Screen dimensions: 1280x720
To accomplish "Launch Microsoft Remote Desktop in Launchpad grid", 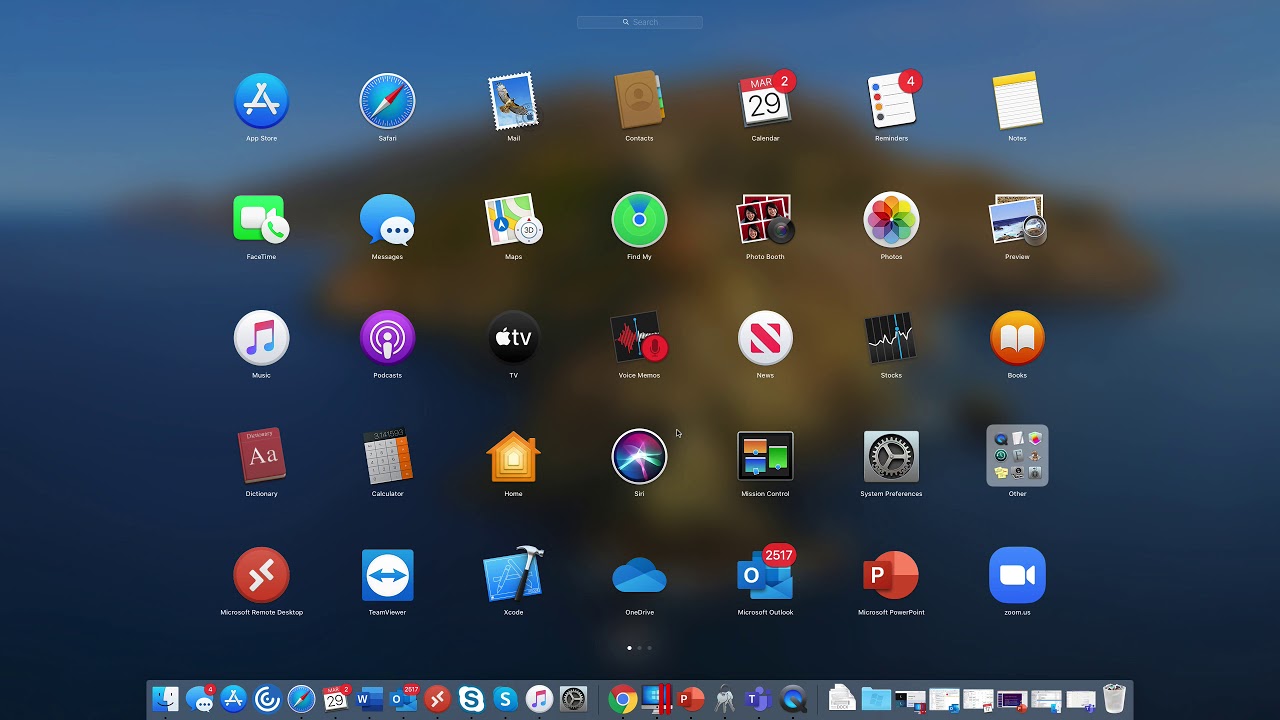I will [261, 575].
